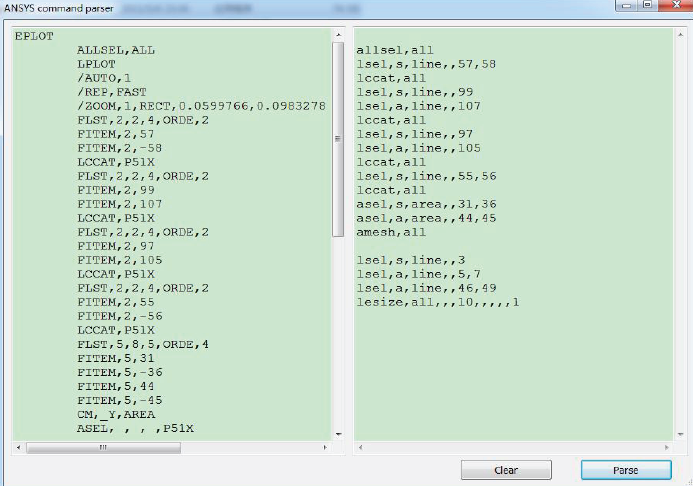The height and width of the screenshot is (486, 693).
Task: Click the asel,s,area,,31,36 output line
Action: pos(426,204)
